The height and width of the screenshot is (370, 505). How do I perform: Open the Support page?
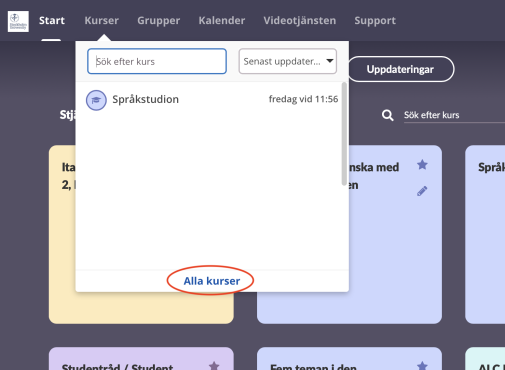coord(375,21)
